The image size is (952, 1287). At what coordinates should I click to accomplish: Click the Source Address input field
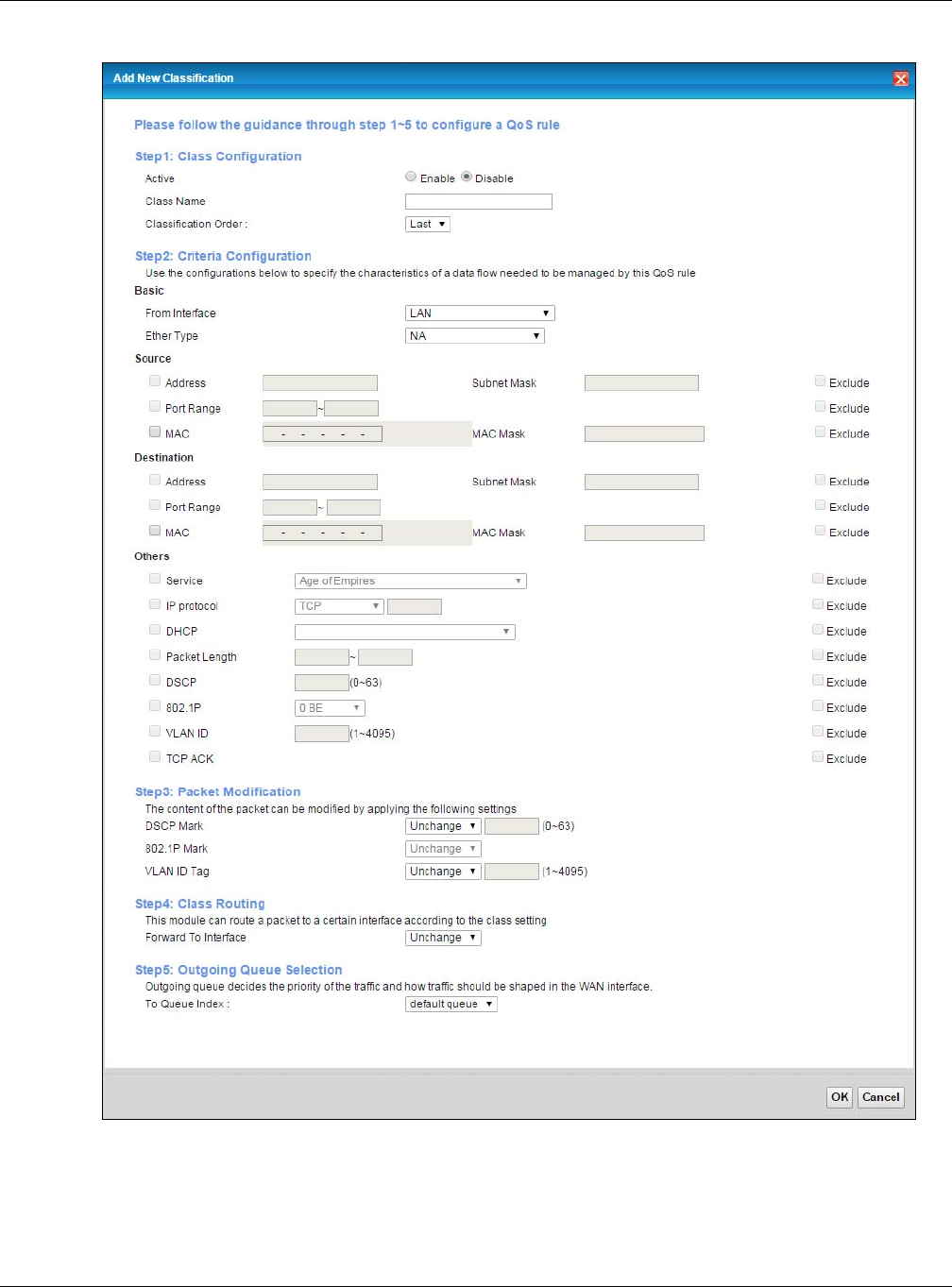point(320,382)
